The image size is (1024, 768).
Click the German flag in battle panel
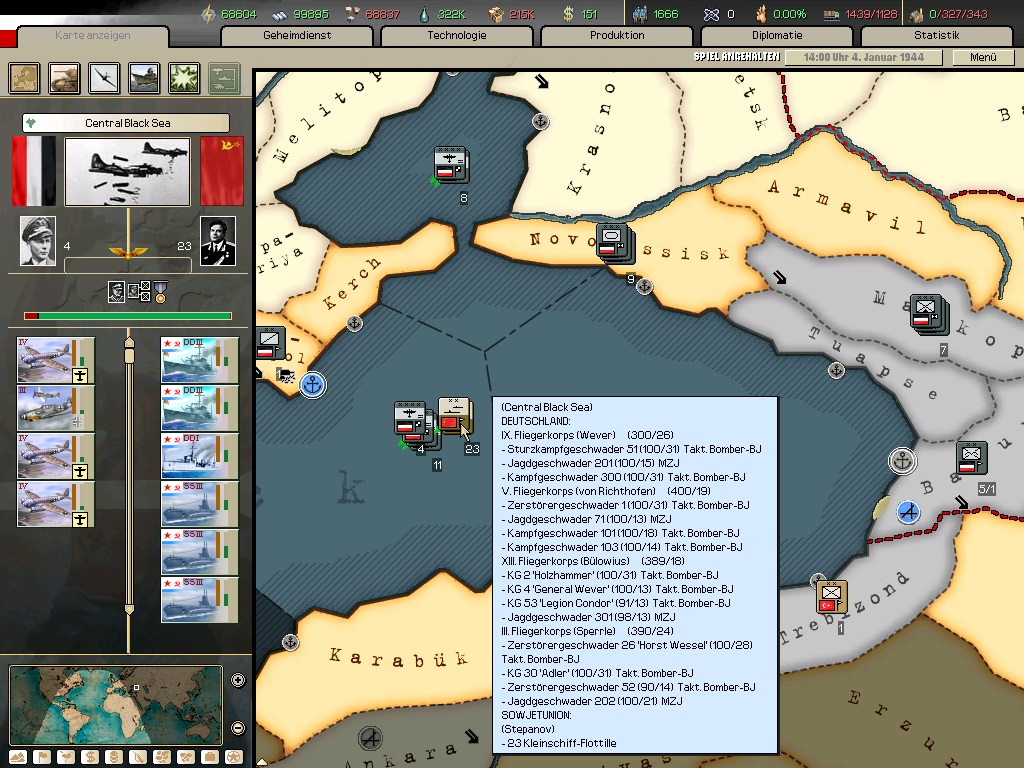coord(34,171)
